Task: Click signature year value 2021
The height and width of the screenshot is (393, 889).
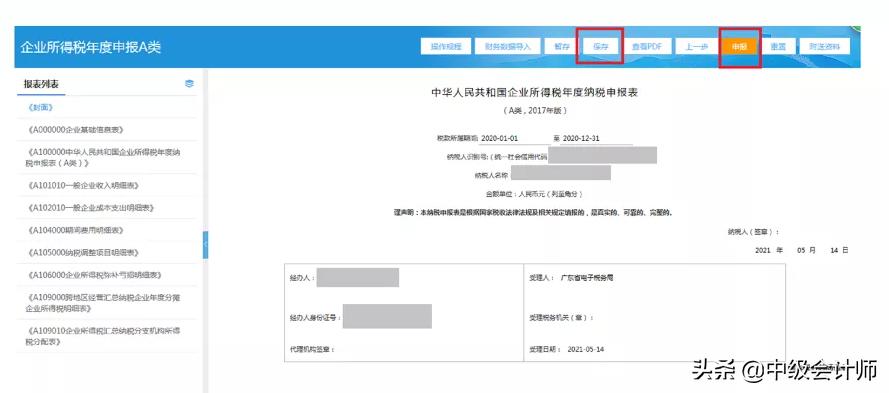Action: coord(764,250)
